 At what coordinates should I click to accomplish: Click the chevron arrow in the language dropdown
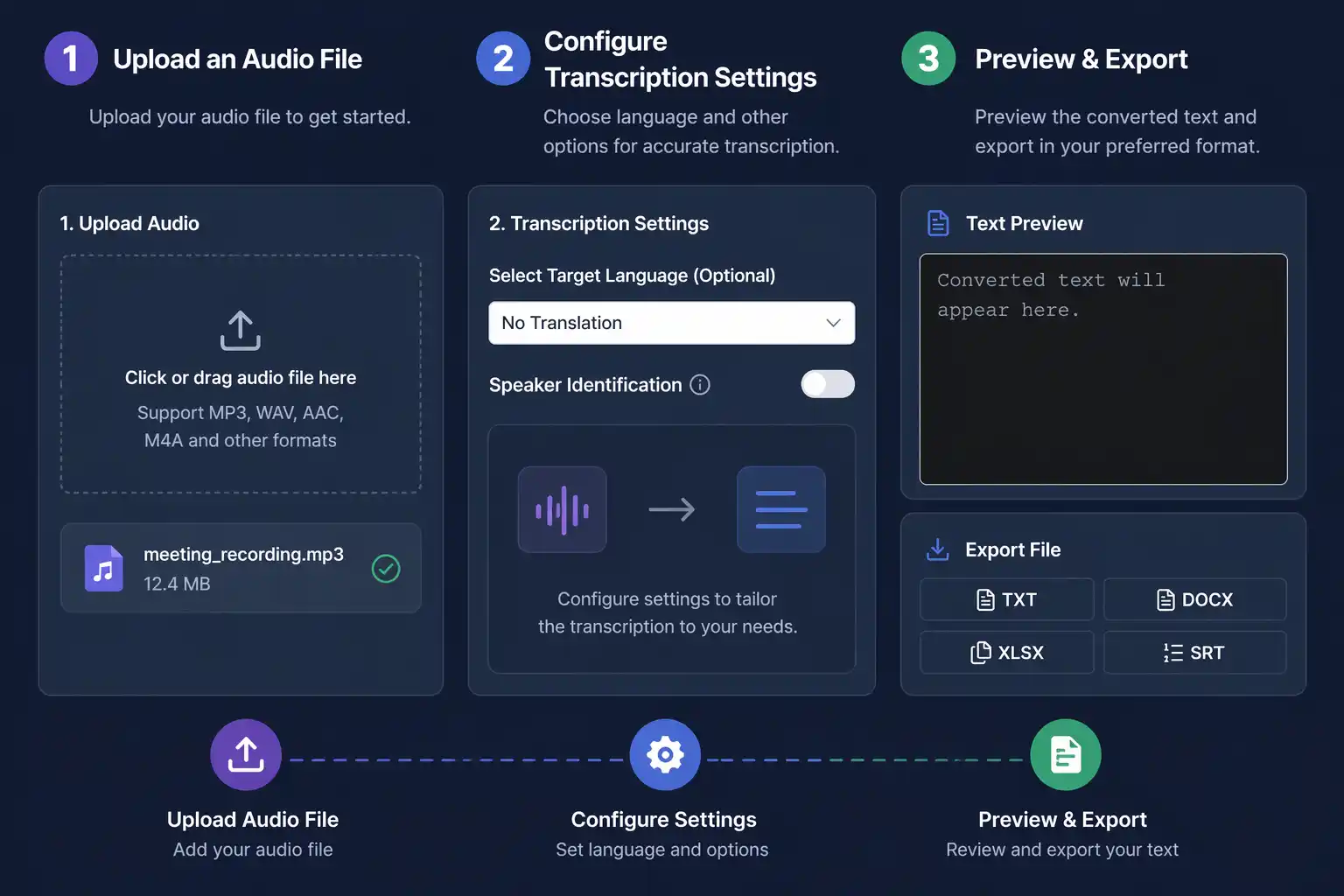point(833,323)
